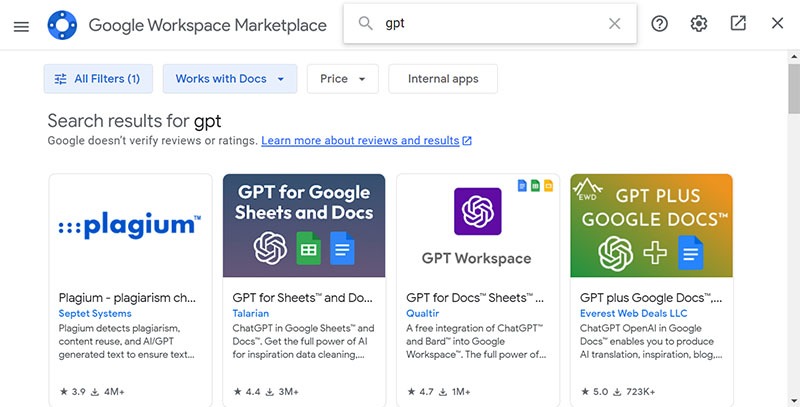Click the 5.0 star rating

(x=594, y=392)
